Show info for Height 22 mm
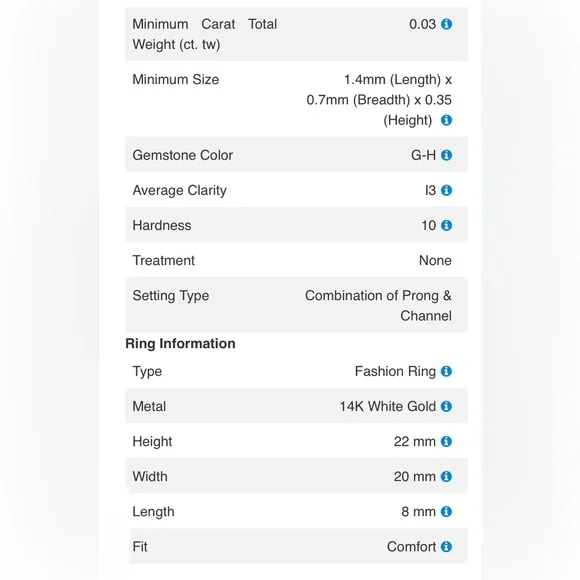This screenshot has width=580, height=580. click(x=446, y=441)
